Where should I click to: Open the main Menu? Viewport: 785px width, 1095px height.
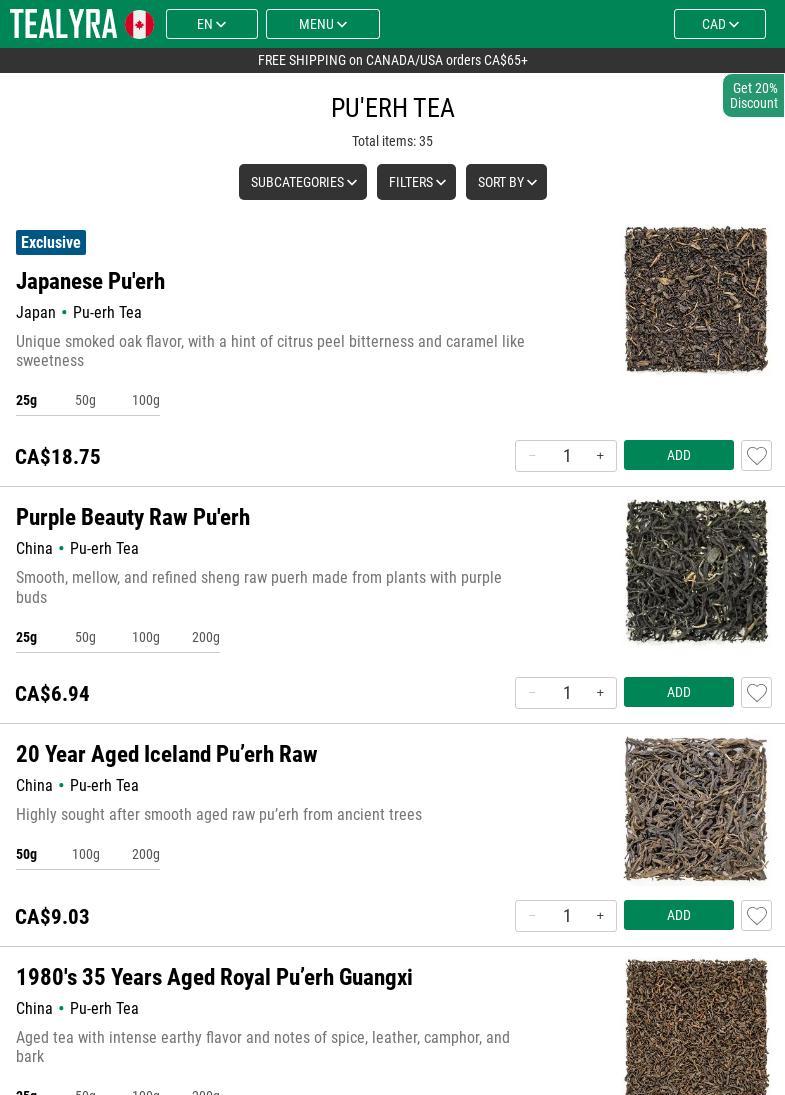(322, 24)
